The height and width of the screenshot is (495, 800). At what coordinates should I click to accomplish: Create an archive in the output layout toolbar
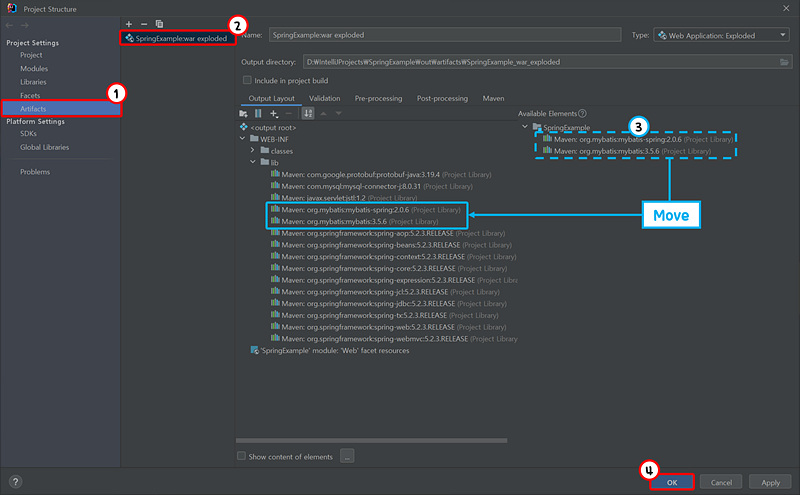[258, 113]
